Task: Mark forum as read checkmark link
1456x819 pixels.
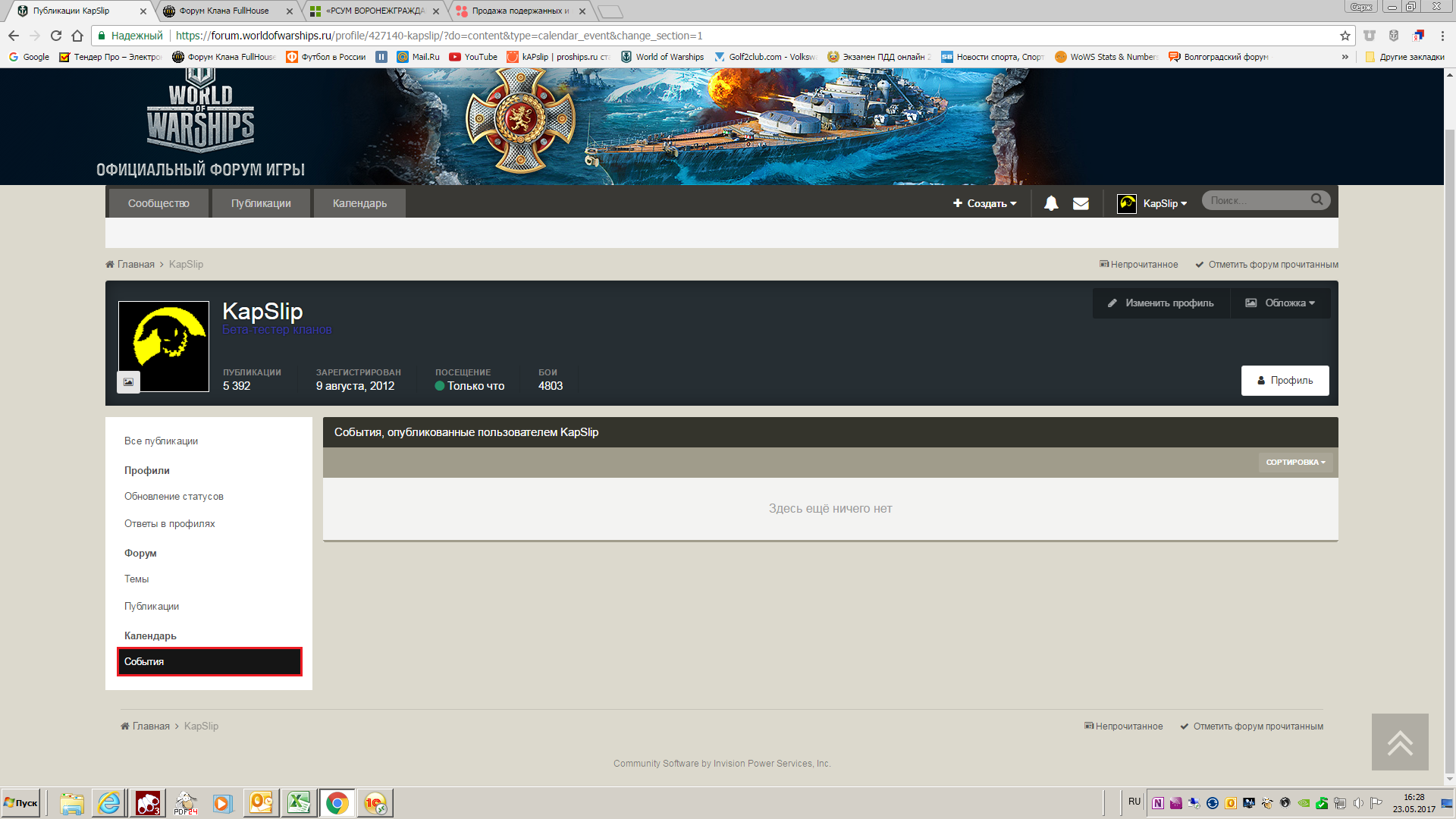Action: [1266, 265]
